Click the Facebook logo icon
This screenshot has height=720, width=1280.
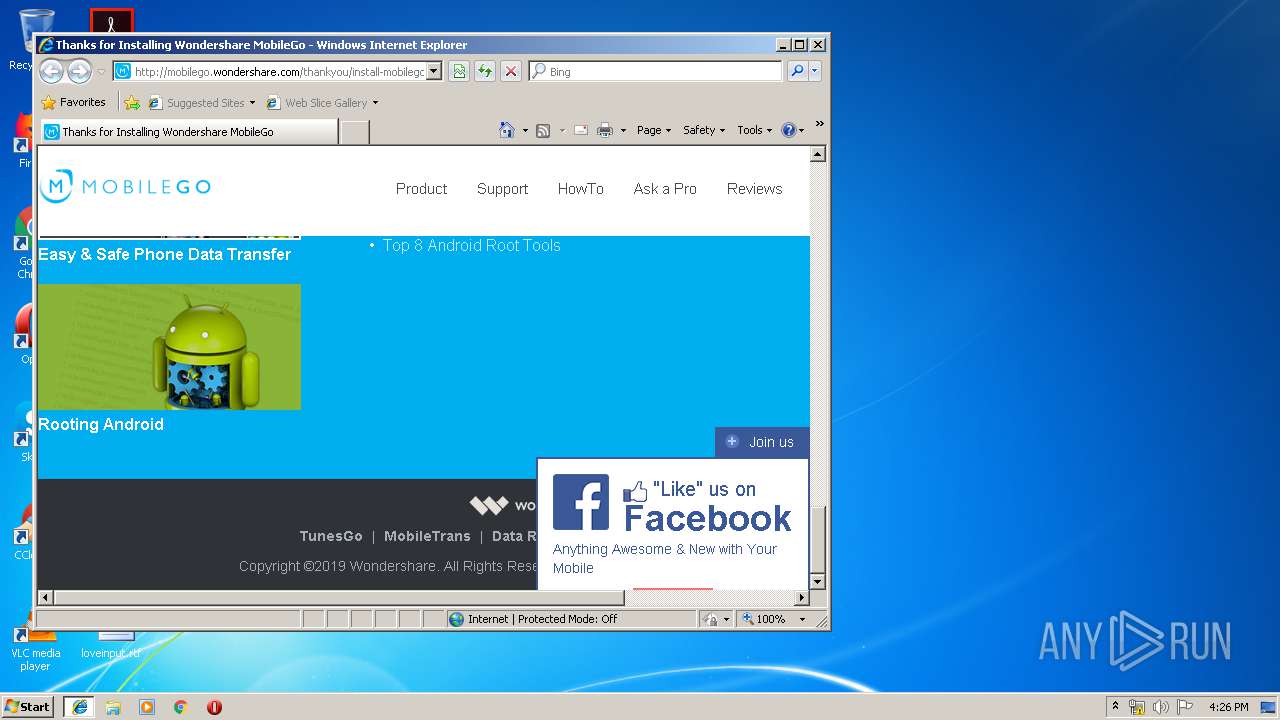[x=581, y=502]
